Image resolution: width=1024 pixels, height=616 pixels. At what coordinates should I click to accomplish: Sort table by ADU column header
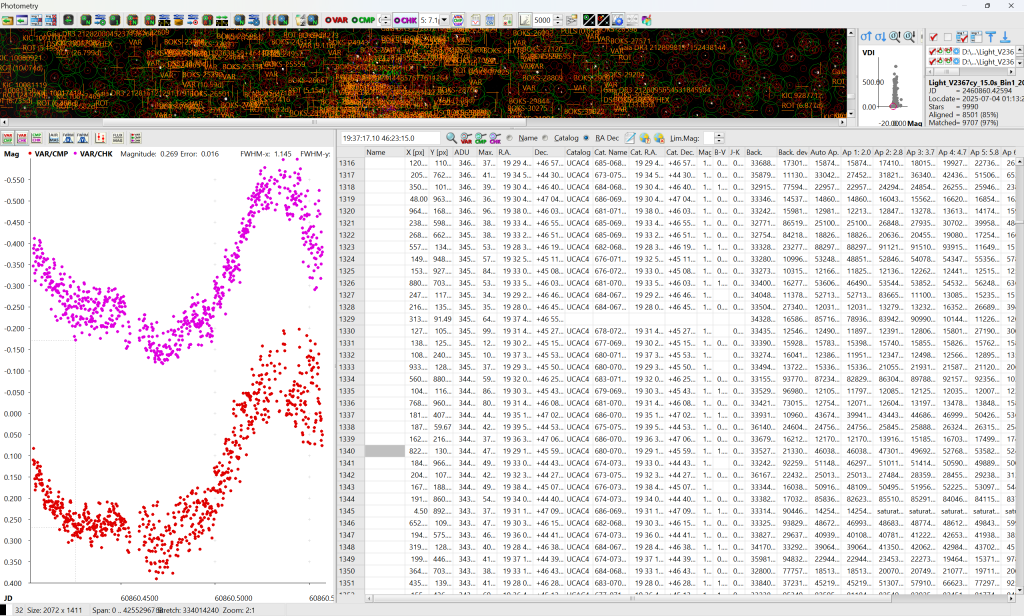[x=464, y=153]
